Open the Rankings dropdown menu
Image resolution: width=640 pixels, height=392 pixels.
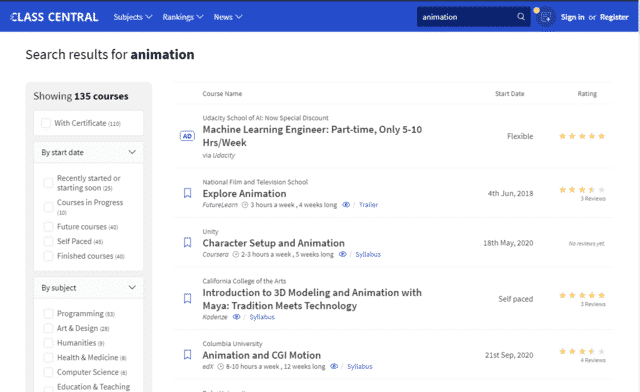pos(182,17)
